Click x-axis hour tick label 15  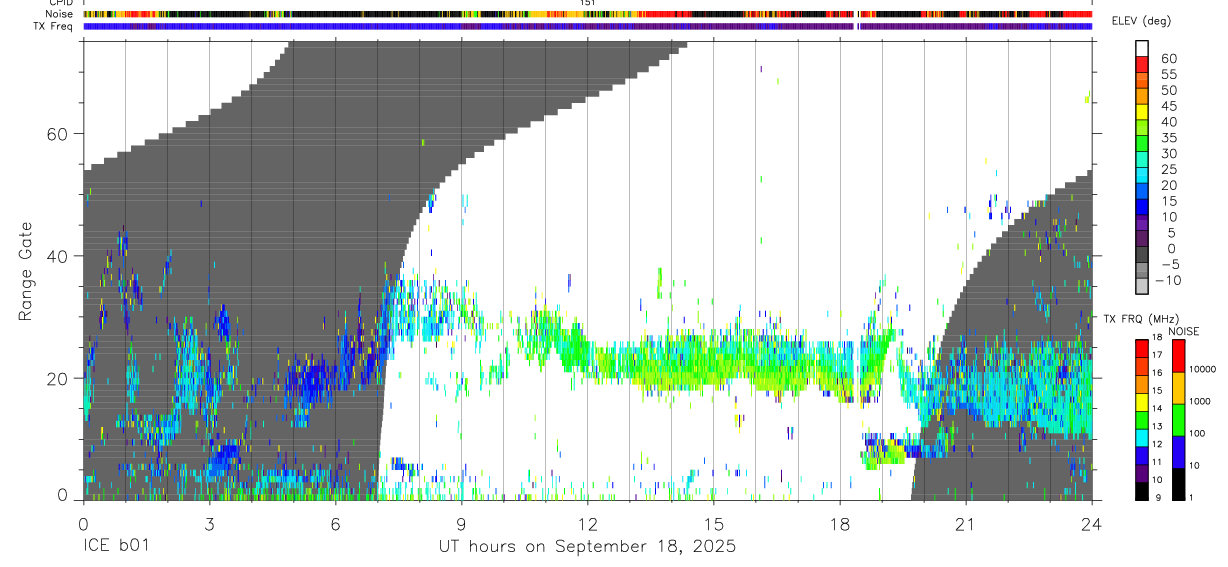point(713,524)
